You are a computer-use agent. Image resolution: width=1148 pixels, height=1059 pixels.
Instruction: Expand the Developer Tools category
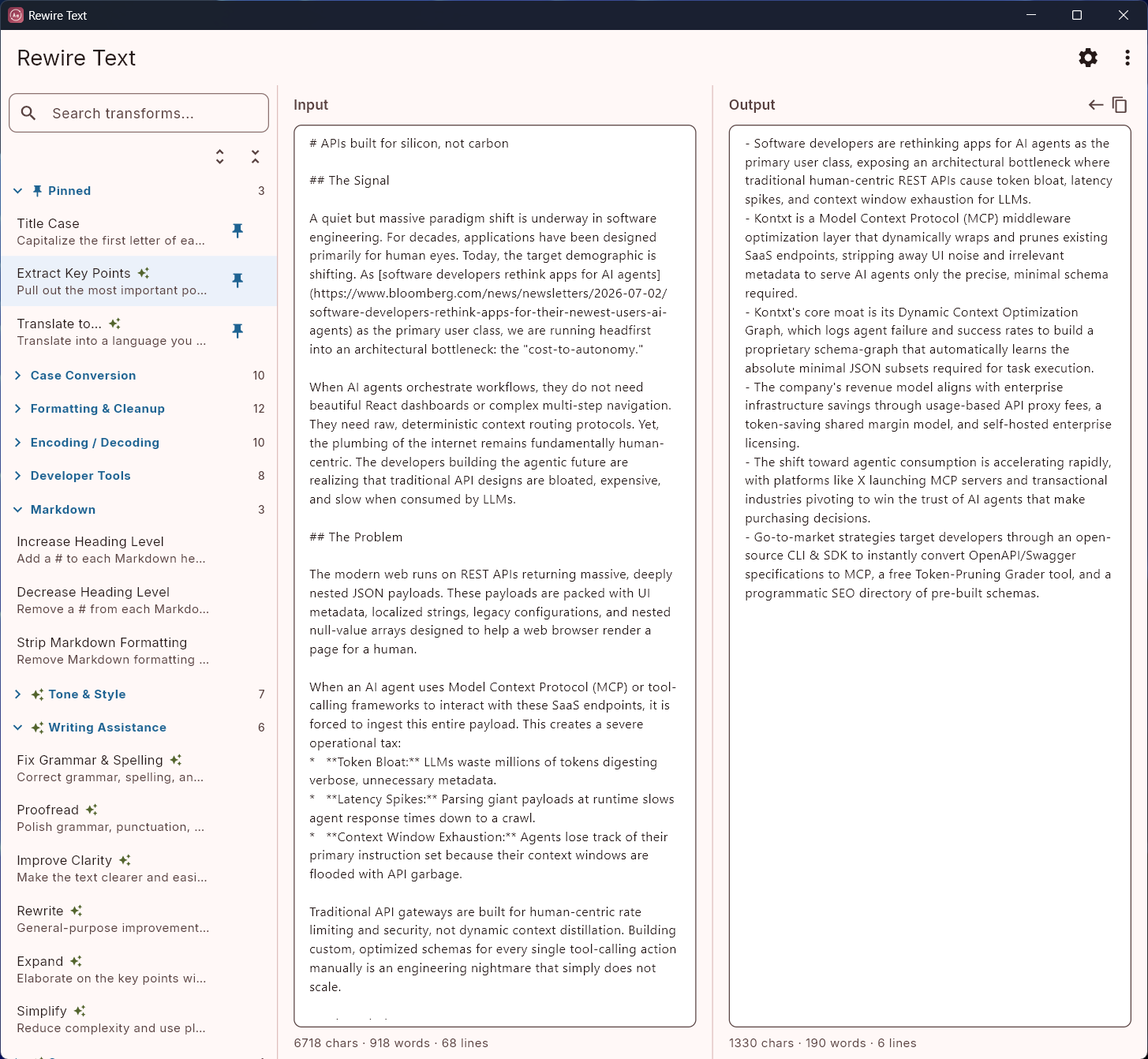pyautogui.click(x=139, y=476)
